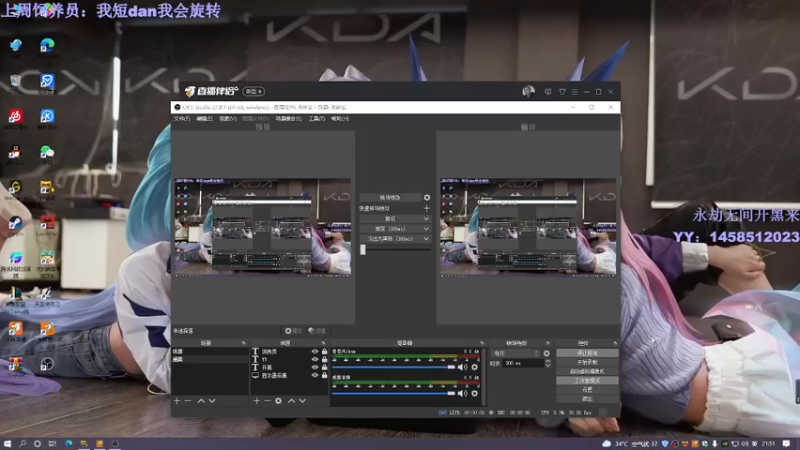
Task: Click 开始录制 start recording button
Action: pos(587,362)
